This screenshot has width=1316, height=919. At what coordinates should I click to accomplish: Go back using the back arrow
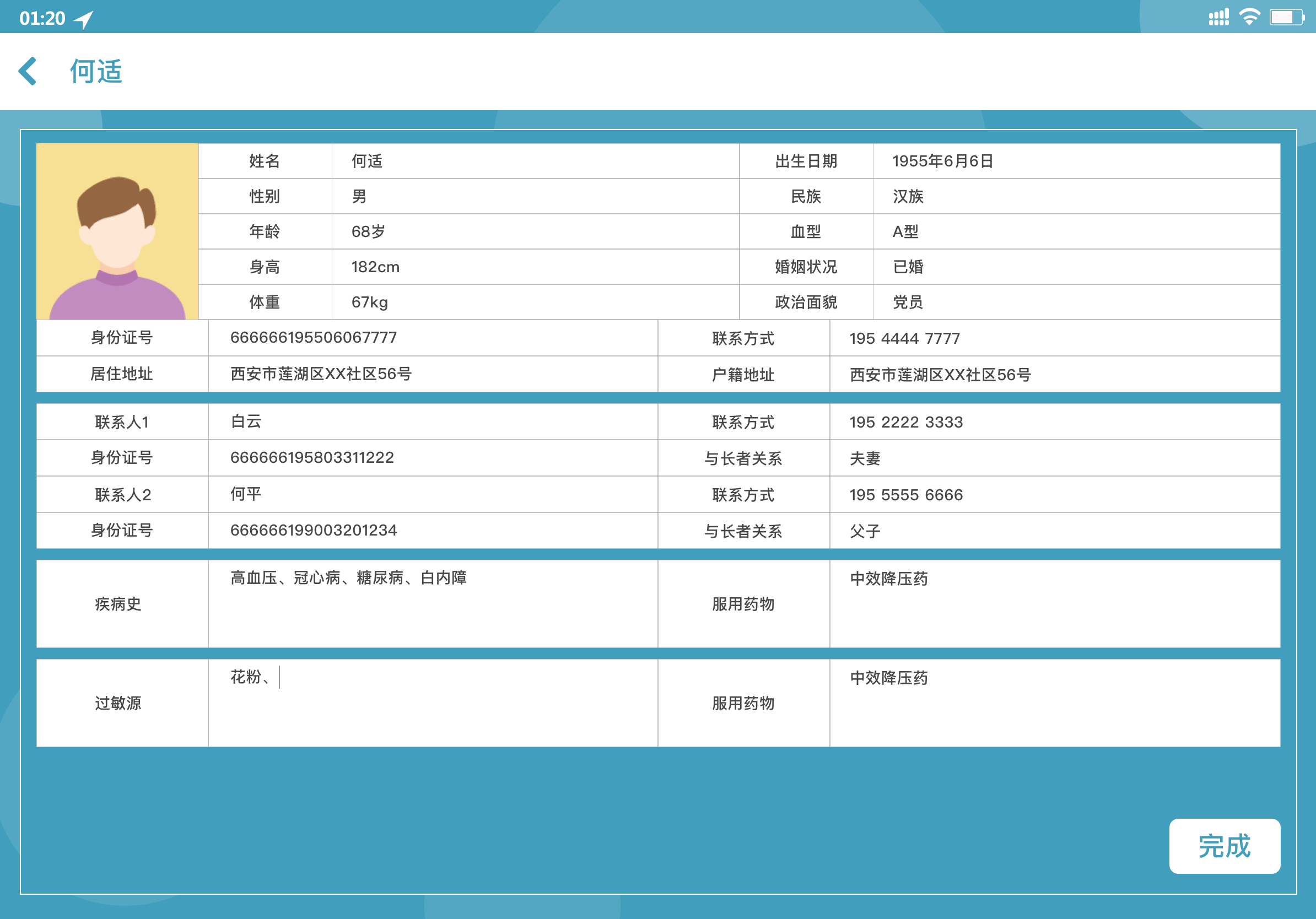[x=28, y=71]
